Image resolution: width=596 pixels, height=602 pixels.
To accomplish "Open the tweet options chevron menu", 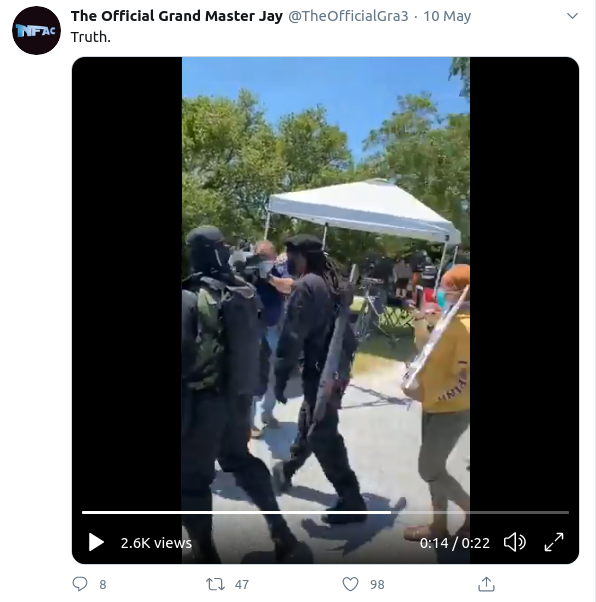I will [x=572, y=16].
